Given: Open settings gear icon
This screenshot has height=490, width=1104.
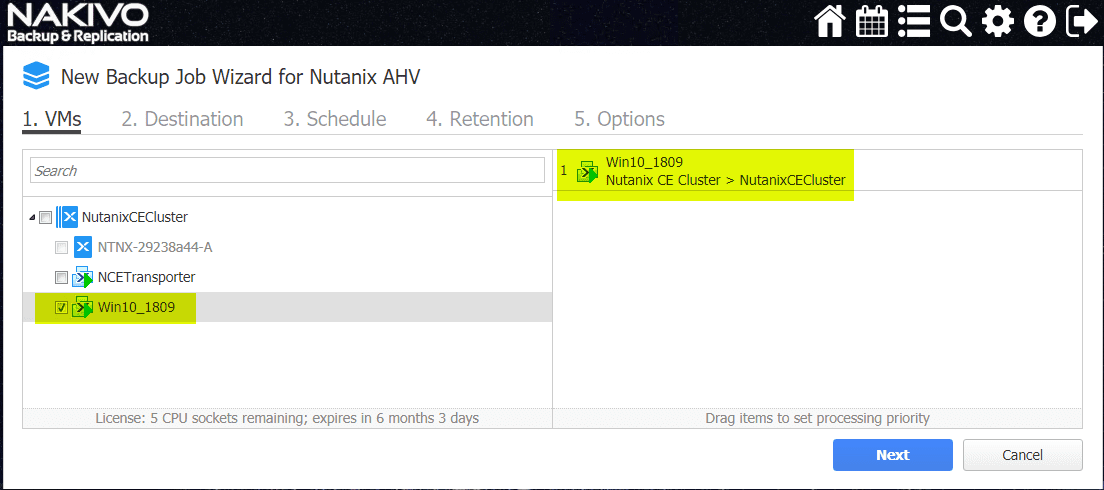Looking at the screenshot, I should [997, 21].
